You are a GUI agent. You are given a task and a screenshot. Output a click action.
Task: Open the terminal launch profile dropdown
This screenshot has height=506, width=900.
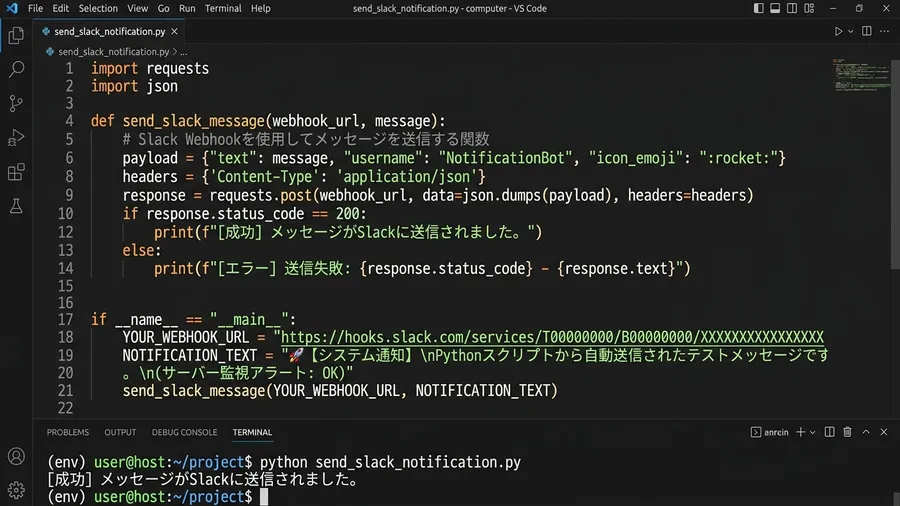point(813,433)
